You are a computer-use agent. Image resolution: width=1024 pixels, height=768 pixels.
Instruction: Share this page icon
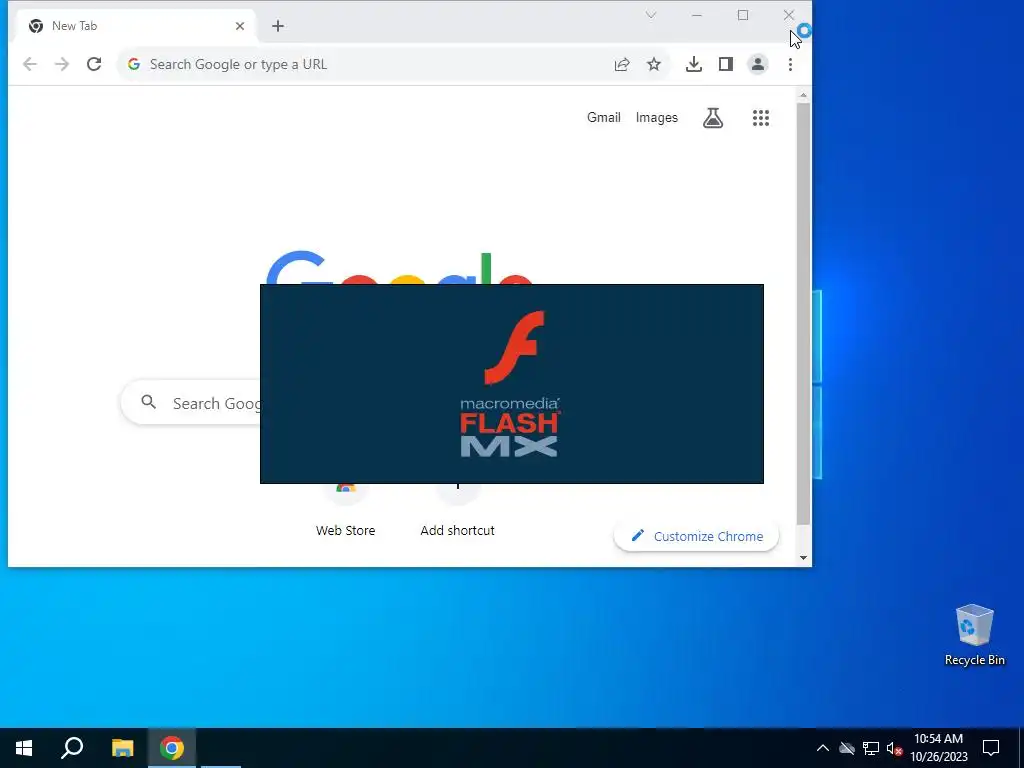(x=622, y=64)
